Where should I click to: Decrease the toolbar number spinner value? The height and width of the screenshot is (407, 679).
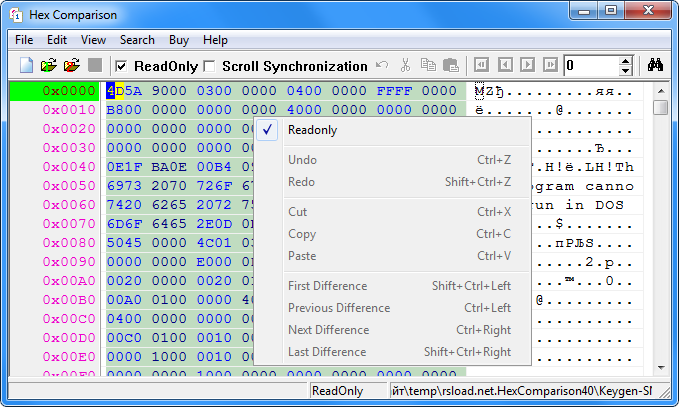click(626, 71)
